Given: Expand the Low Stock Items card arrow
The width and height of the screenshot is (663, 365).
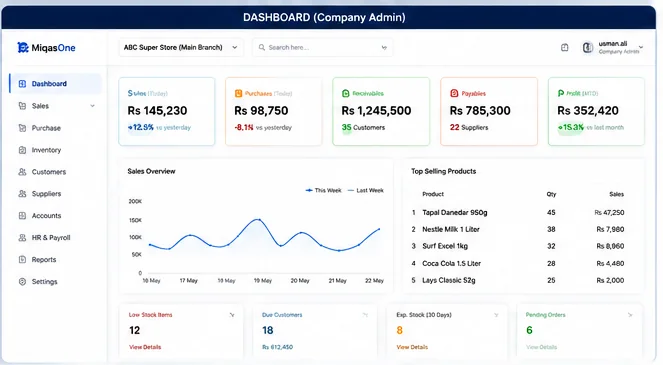Looking at the screenshot, I should click(232, 315).
